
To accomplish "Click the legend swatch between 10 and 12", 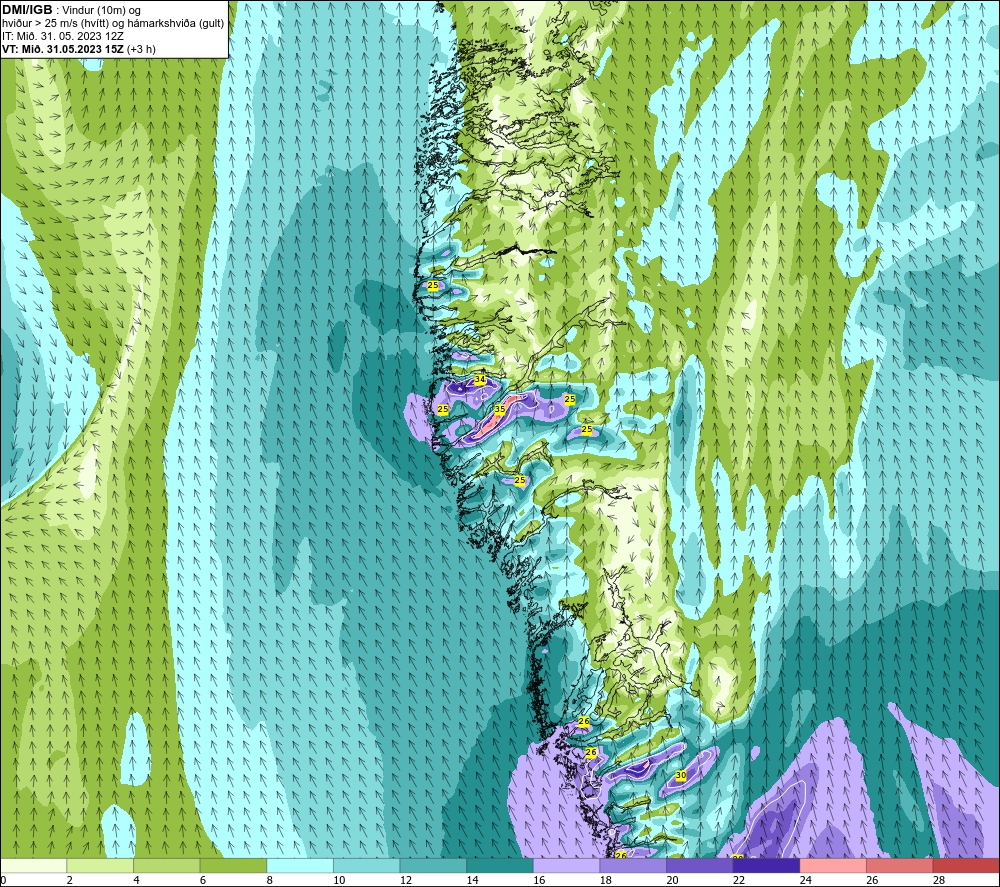I will tap(367, 866).
